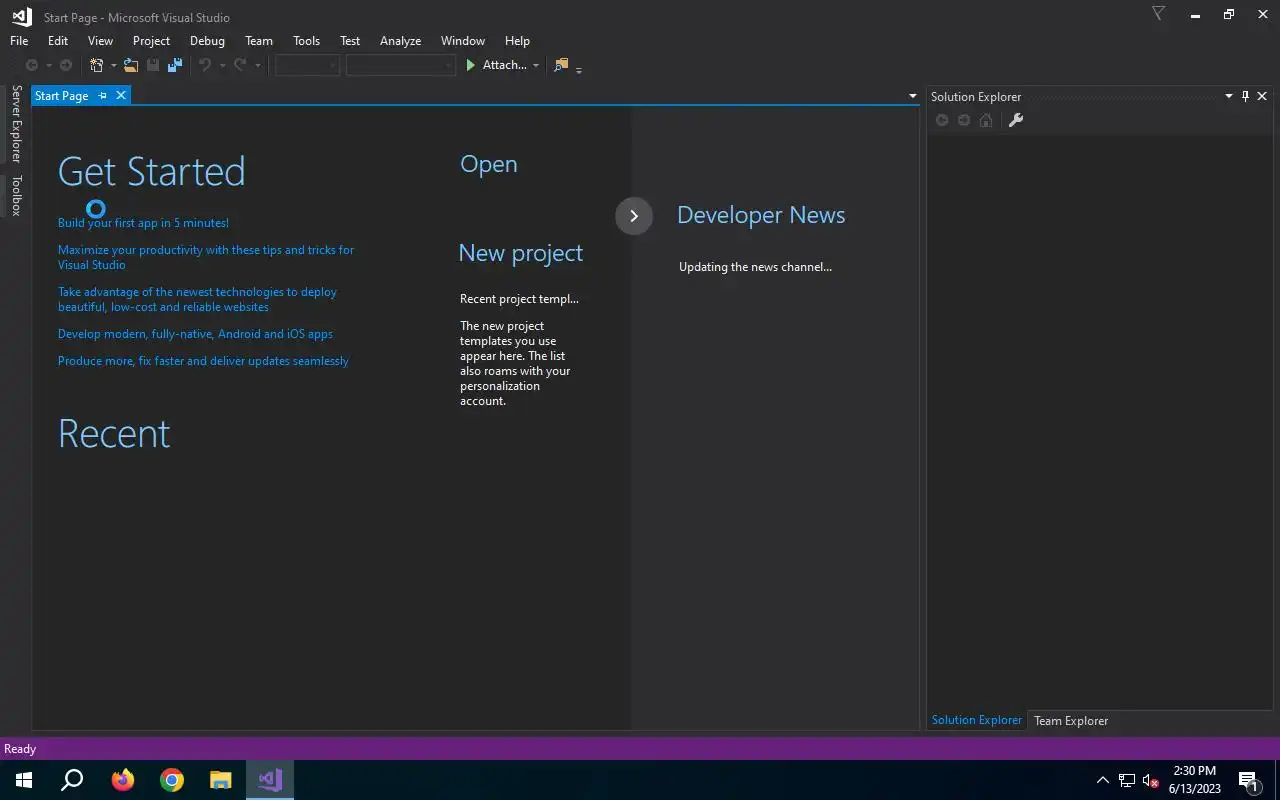Viewport: 1280px width, 800px height.
Task: Open the Test menu
Action: [x=350, y=41]
